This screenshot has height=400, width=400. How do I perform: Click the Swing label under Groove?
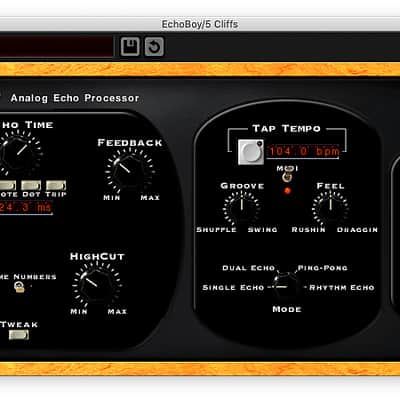pos(262,230)
